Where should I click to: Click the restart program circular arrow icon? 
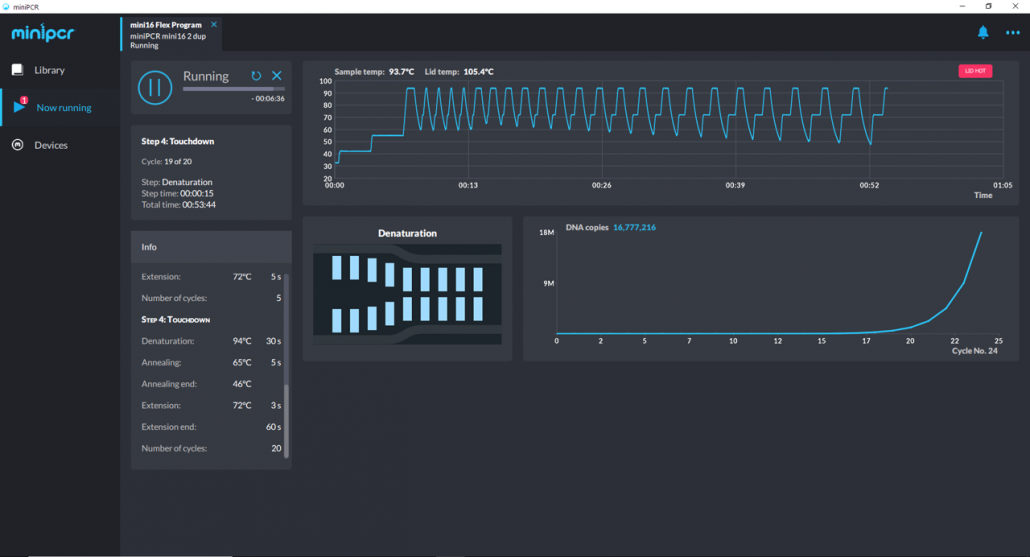256,76
